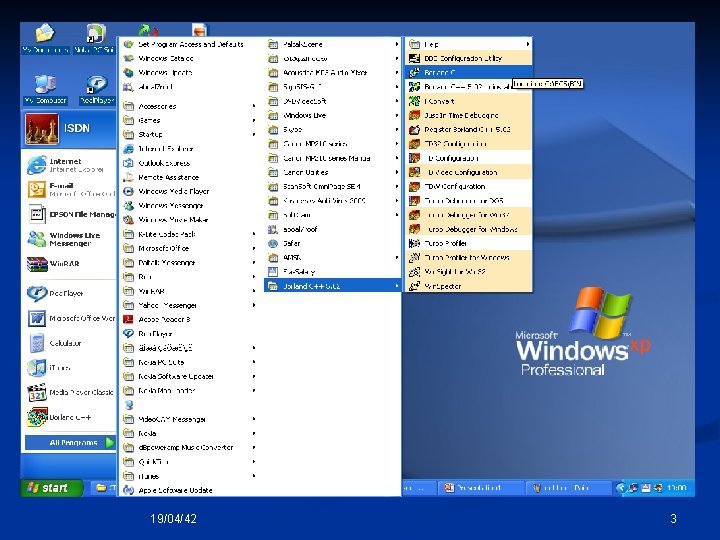Expand the iTunes program folder
The height and width of the screenshot is (540, 720).
point(189,476)
